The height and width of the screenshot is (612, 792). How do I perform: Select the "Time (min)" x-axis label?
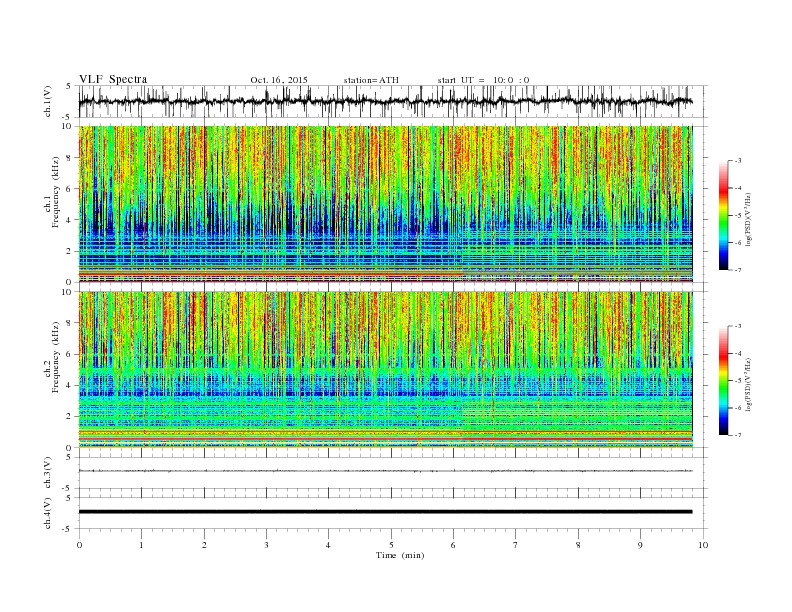[400, 555]
